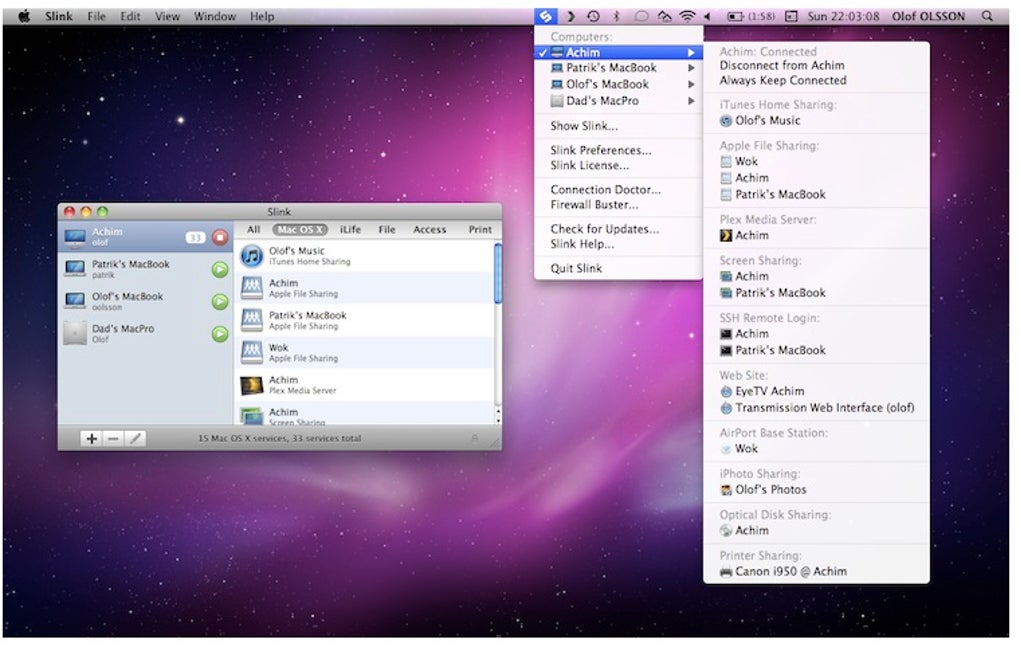Click the lock icon in Slink status bar

click(474, 439)
